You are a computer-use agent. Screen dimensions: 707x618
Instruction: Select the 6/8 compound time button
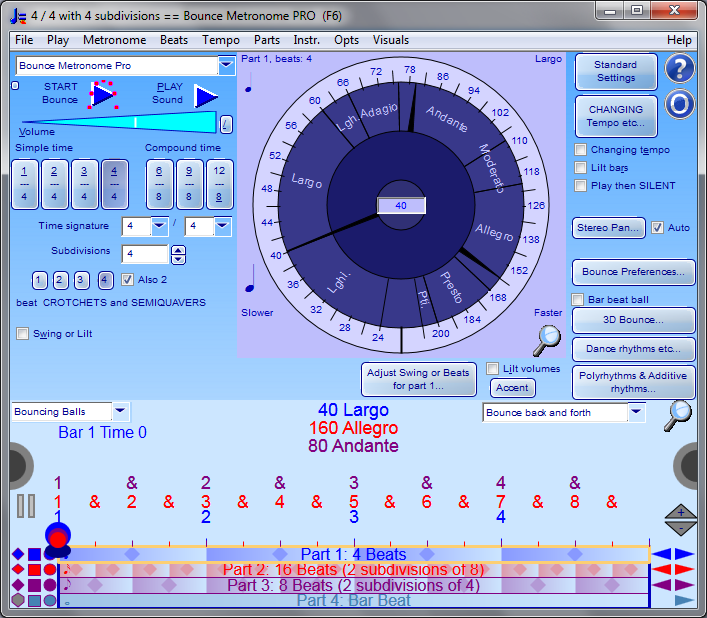159,184
